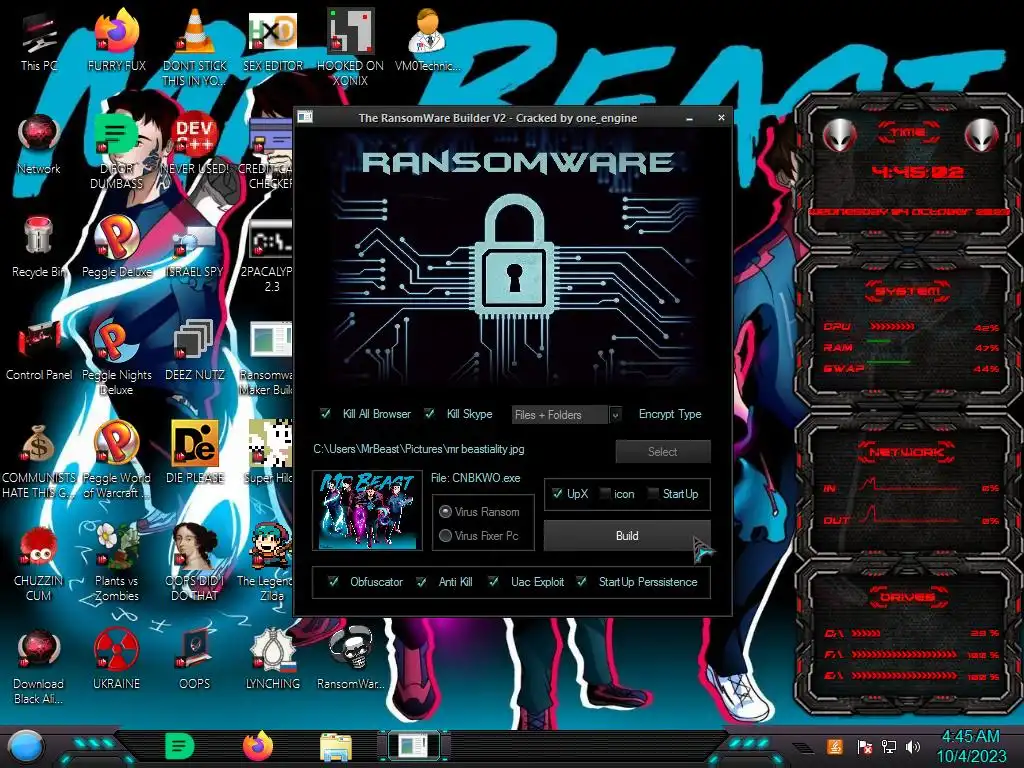Select the UKRAINE radiation symbol icon
The image size is (1024, 768).
pyautogui.click(x=116, y=660)
